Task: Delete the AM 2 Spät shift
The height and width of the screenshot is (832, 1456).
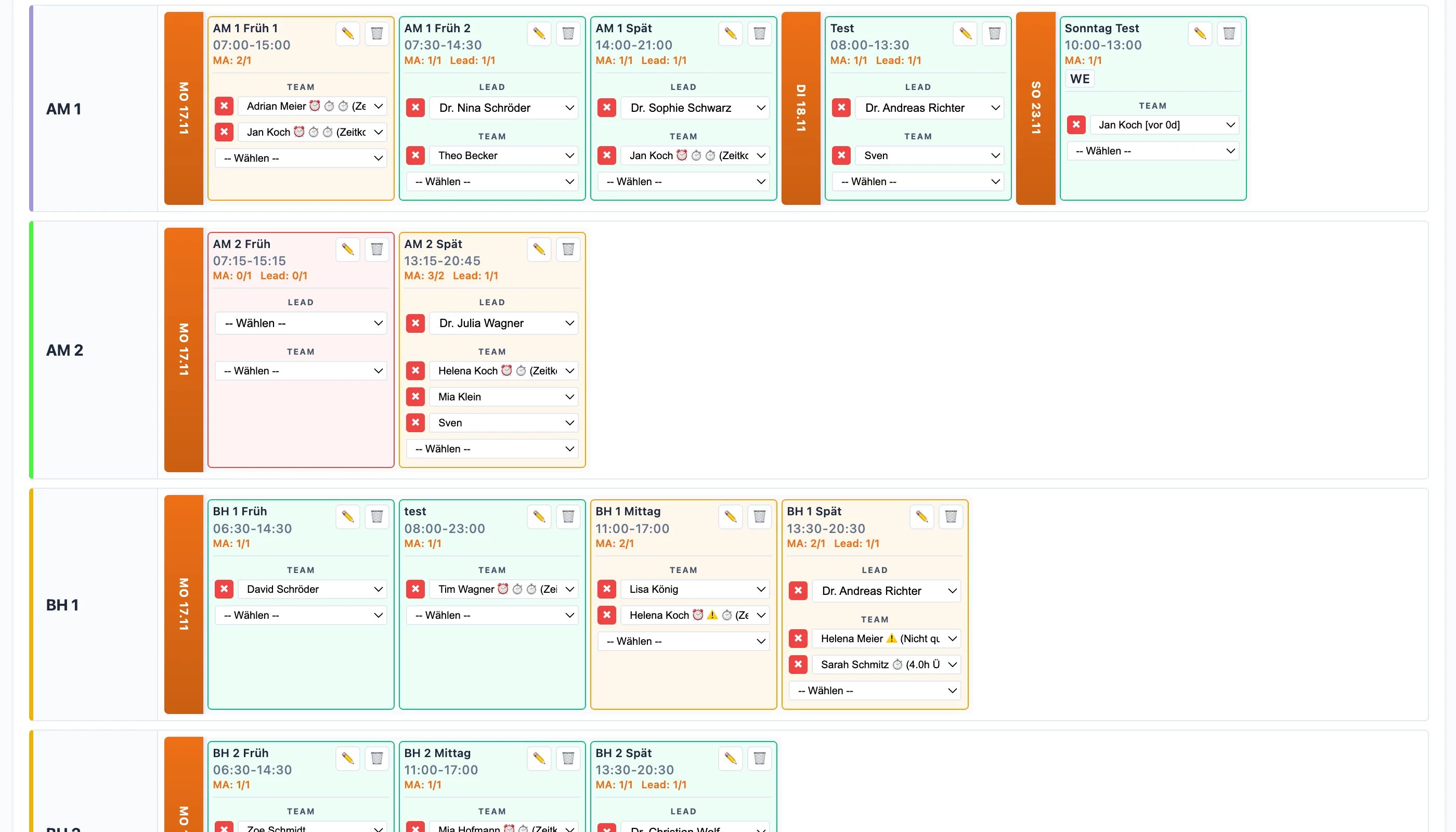Action: coord(568,249)
